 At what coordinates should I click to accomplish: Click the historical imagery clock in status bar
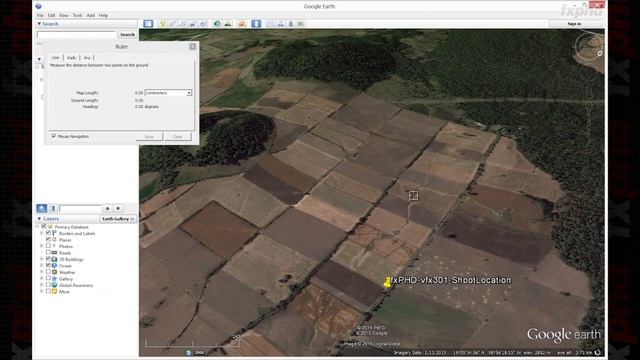coord(189,352)
